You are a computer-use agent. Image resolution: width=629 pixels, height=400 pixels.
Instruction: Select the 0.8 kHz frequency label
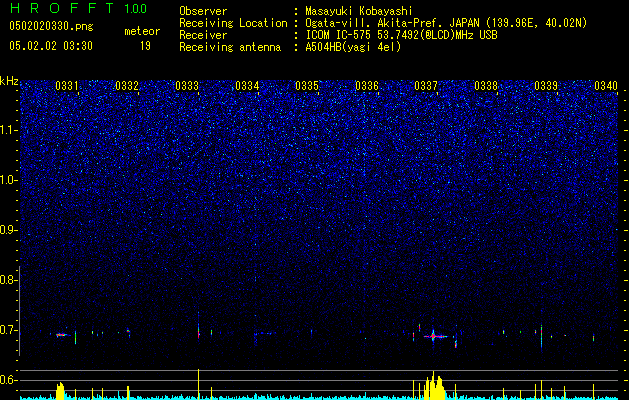pos(9,280)
